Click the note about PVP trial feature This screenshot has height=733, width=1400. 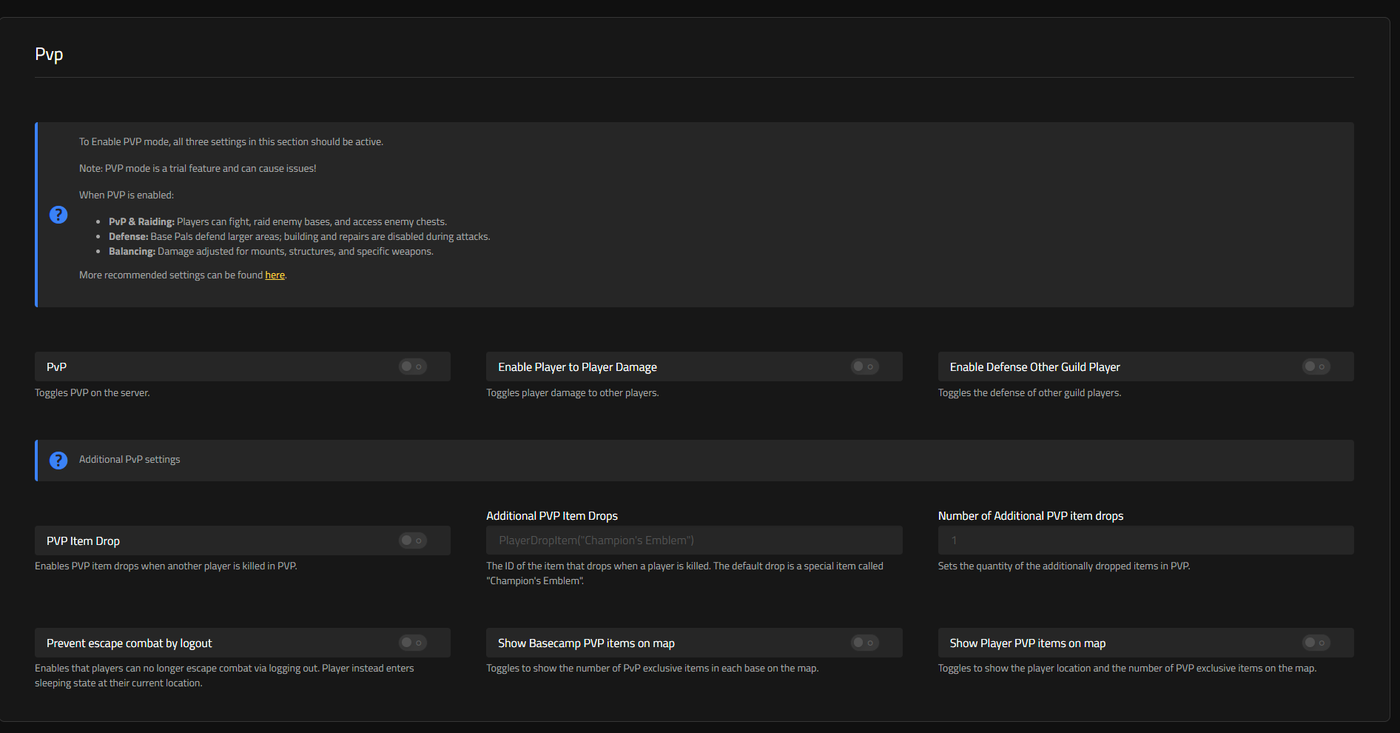[x=198, y=168]
